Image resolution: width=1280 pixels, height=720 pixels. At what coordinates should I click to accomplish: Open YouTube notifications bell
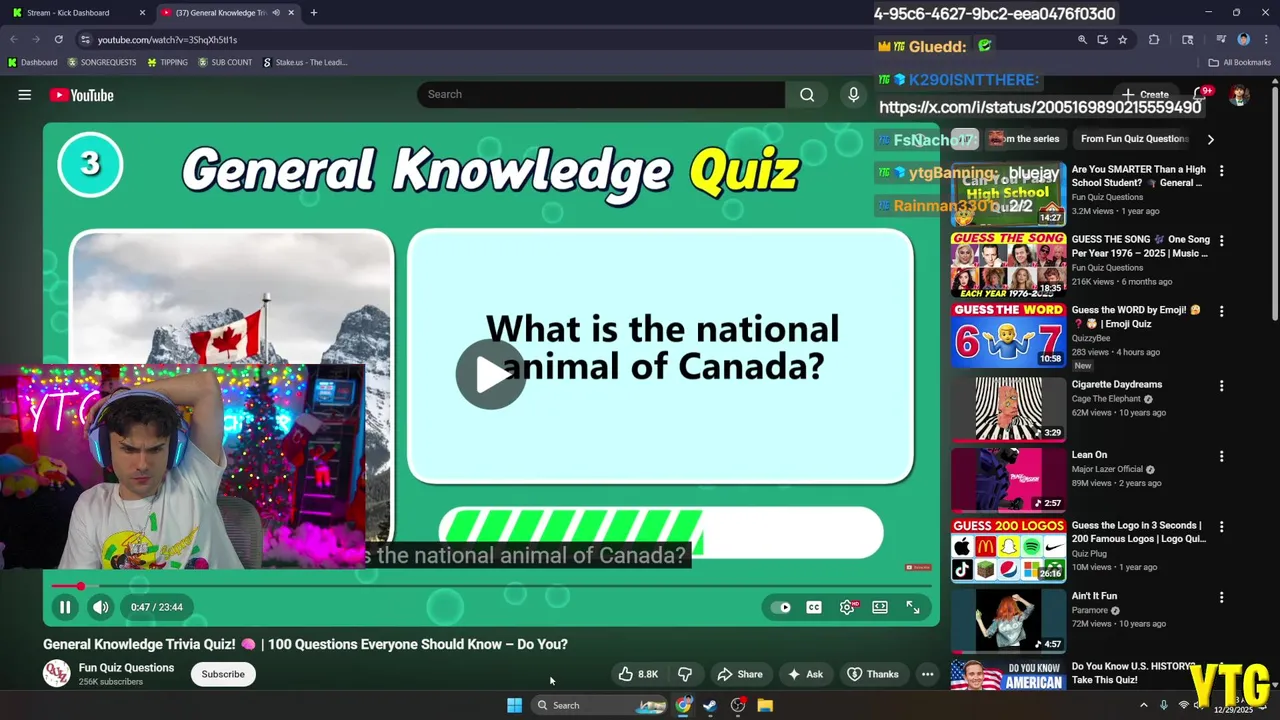tap(1200, 94)
